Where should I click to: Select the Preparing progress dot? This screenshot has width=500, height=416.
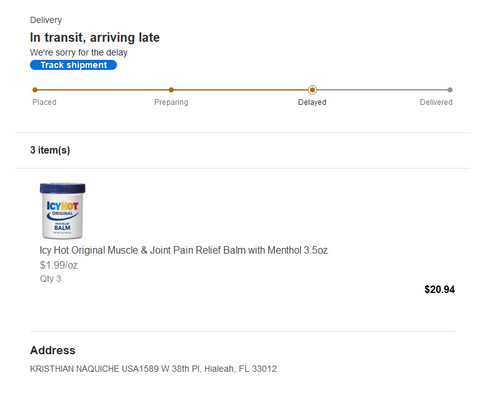click(171, 90)
